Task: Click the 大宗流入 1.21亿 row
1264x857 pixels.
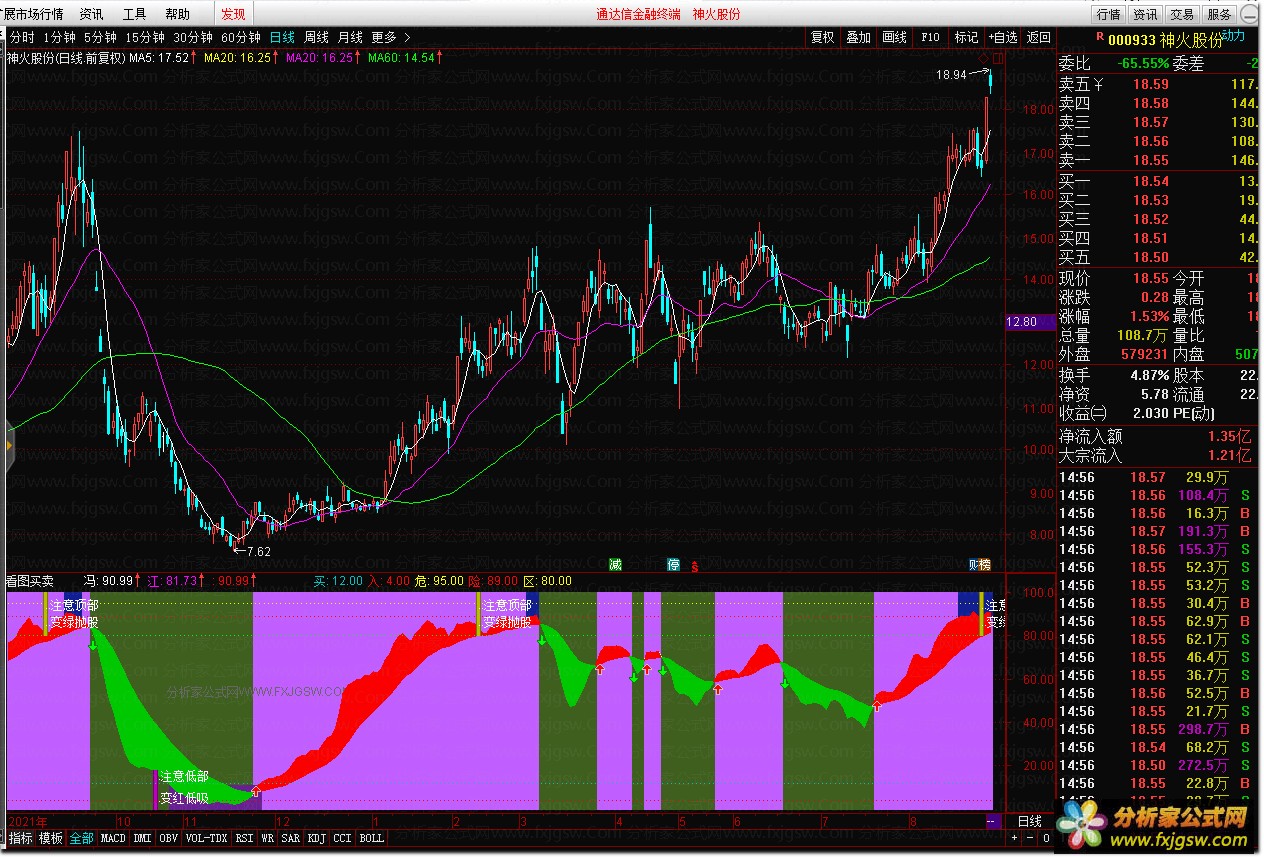Action: (x=1160, y=456)
